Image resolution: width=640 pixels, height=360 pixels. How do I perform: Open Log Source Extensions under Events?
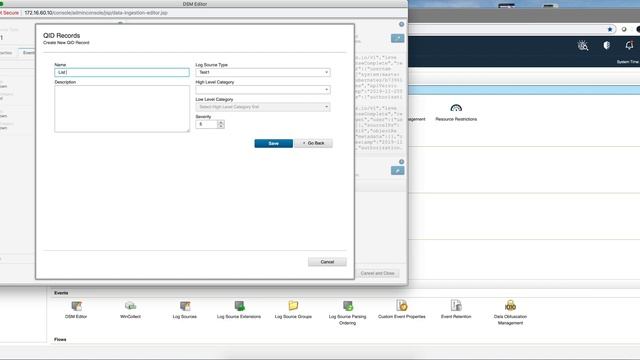(239, 310)
